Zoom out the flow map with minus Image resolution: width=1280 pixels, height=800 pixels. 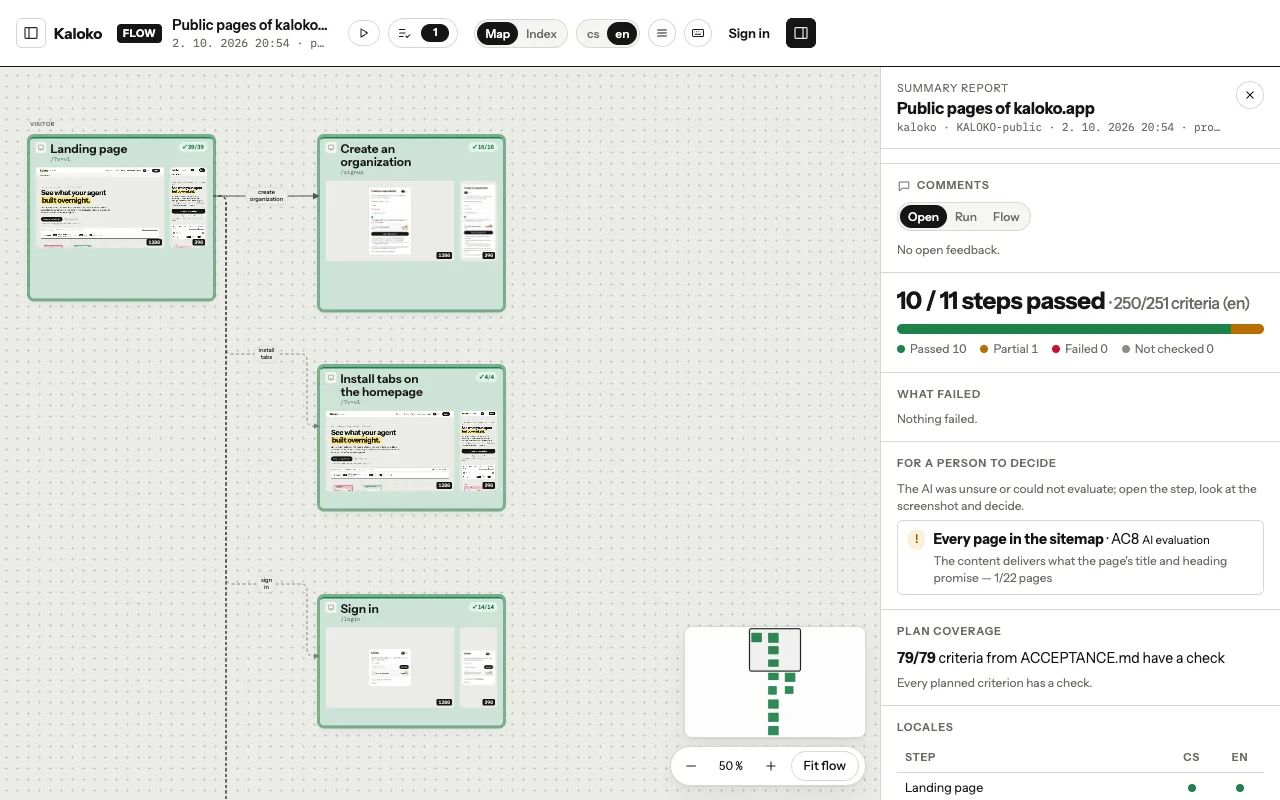[x=691, y=766]
